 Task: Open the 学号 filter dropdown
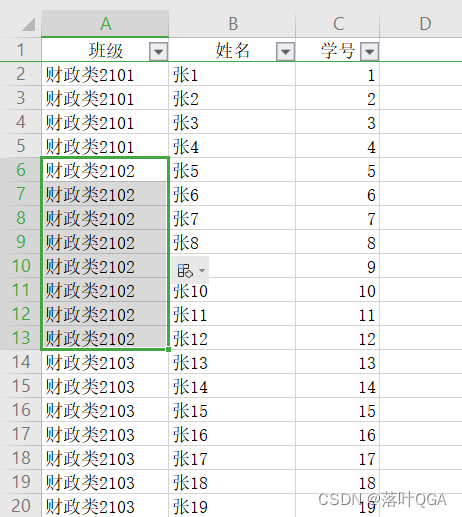pos(369,52)
